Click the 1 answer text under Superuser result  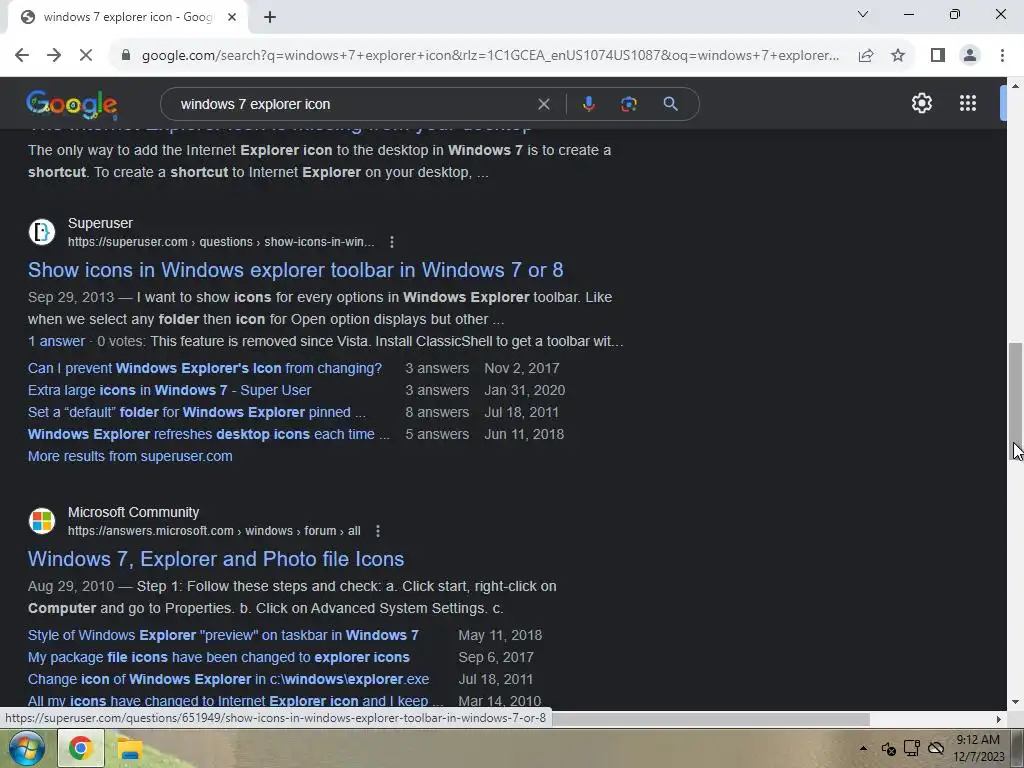tap(56, 342)
